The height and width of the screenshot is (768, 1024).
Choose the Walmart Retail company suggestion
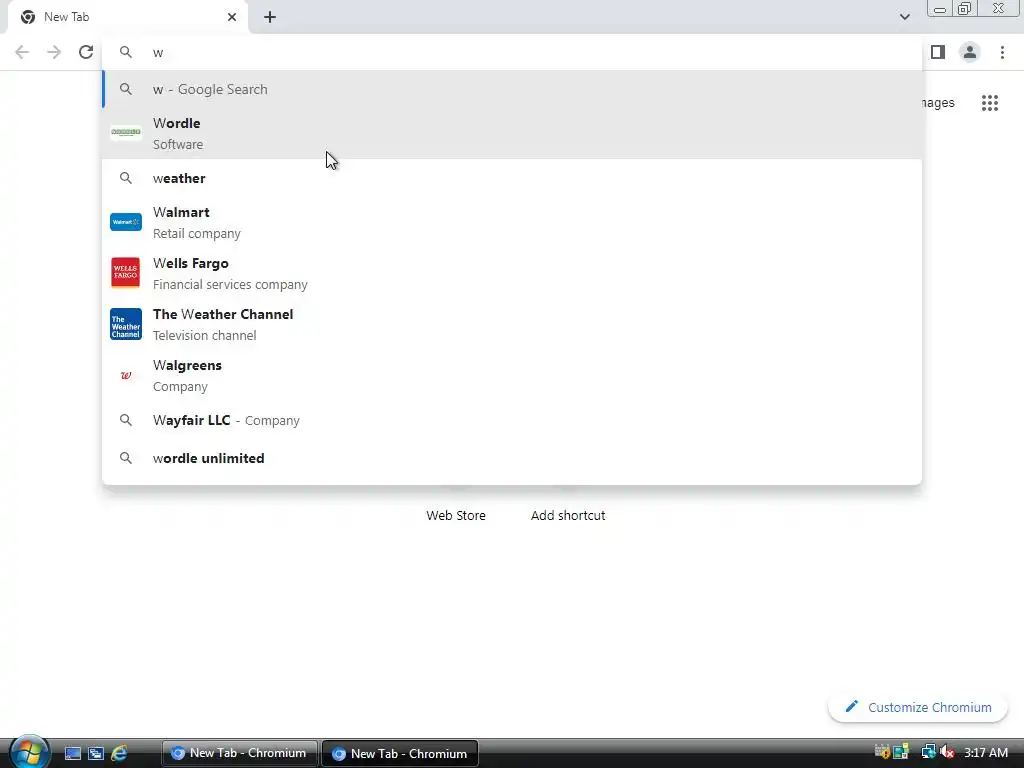512,223
